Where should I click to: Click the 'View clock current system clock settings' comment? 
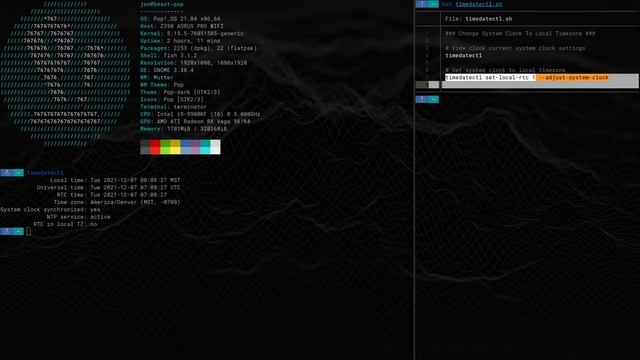coord(516,48)
